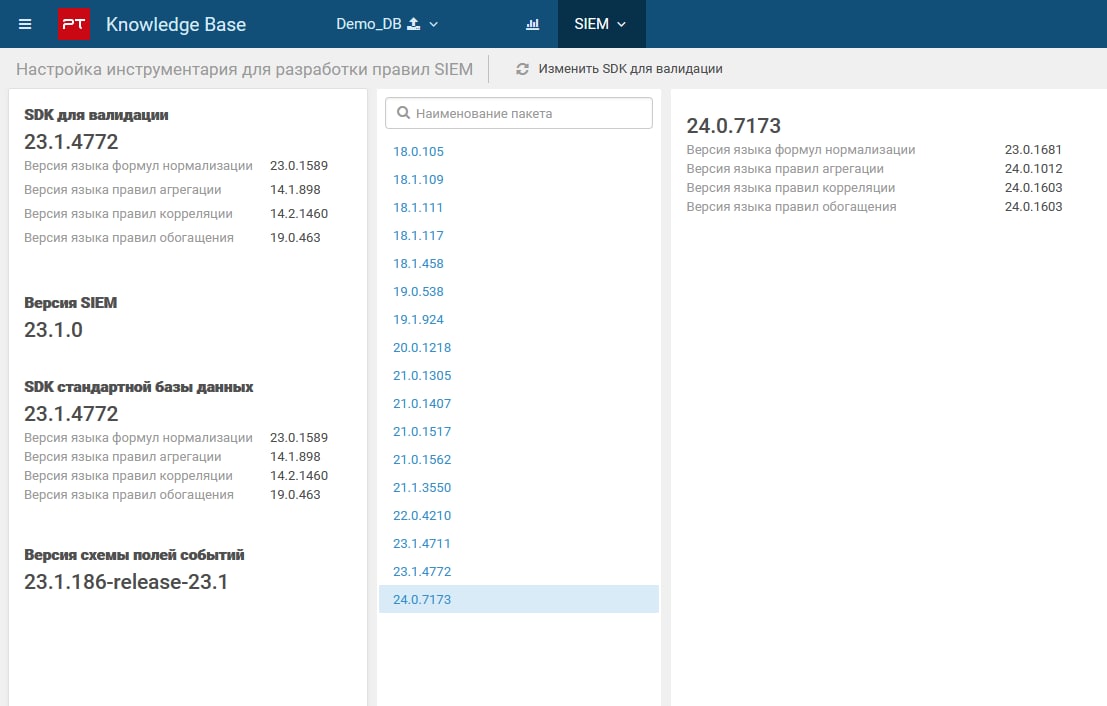Select package 23.1.4711
The height and width of the screenshot is (706, 1107).
coord(422,544)
